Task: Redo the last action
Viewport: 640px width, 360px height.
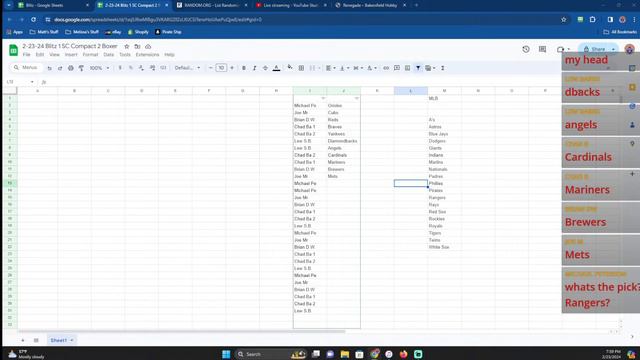Action: coord(60,68)
